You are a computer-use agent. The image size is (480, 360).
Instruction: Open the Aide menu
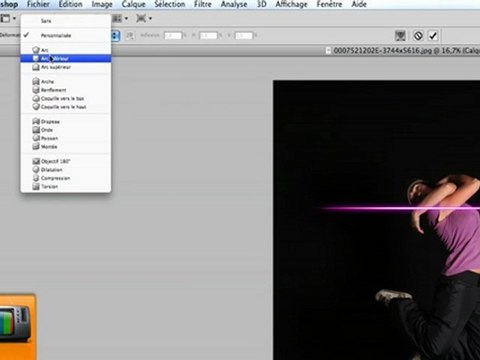(x=359, y=4)
